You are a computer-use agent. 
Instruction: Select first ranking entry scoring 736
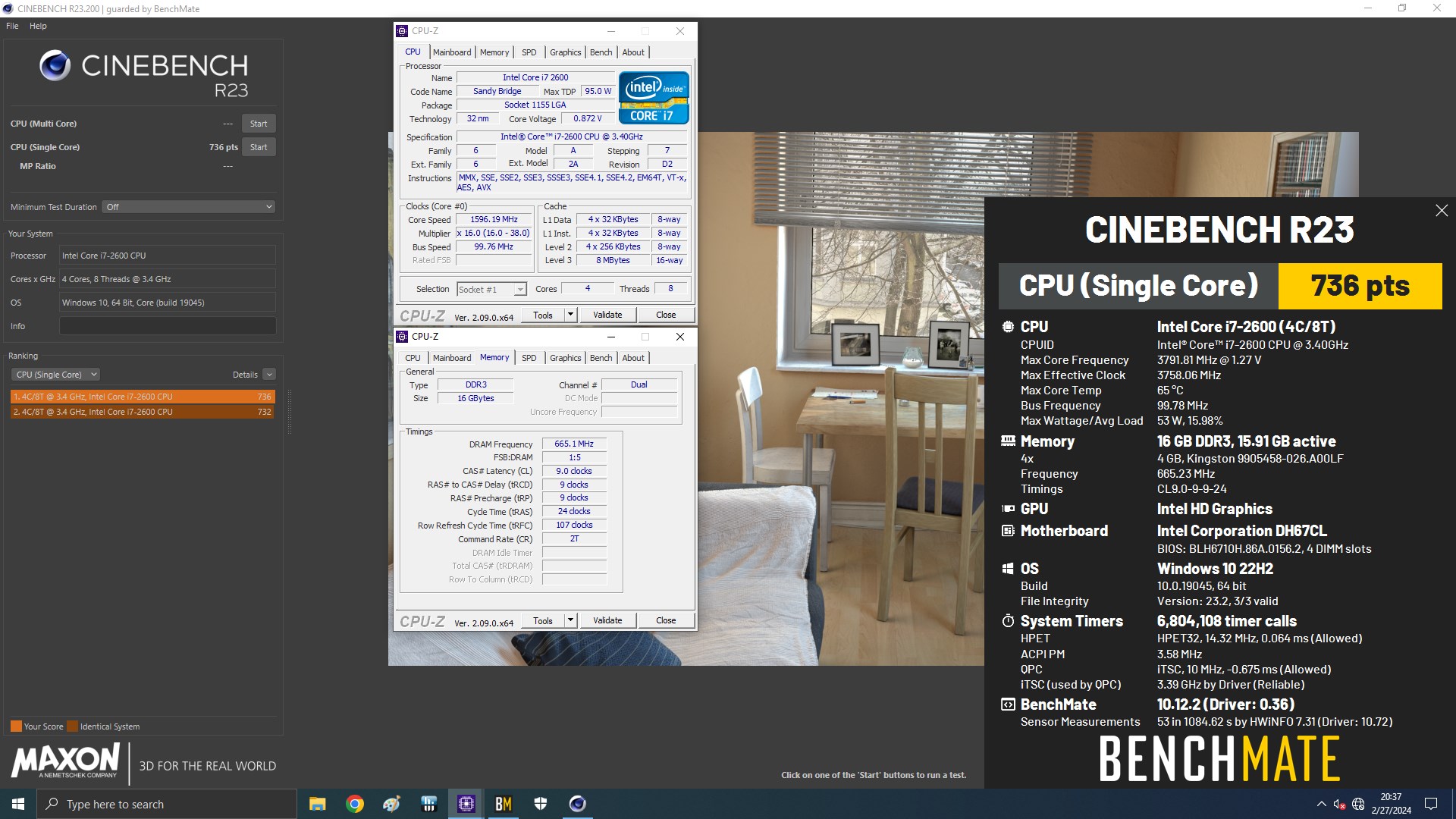(x=143, y=397)
